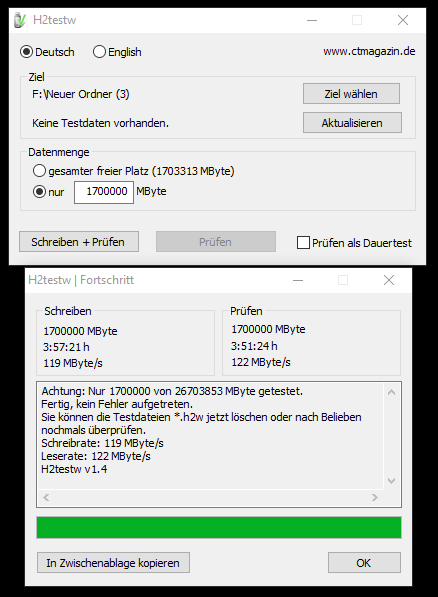The width and height of the screenshot is (438, 597).
Task: Close the Fortschritt progress window
Action: click(x=389, y=280)
